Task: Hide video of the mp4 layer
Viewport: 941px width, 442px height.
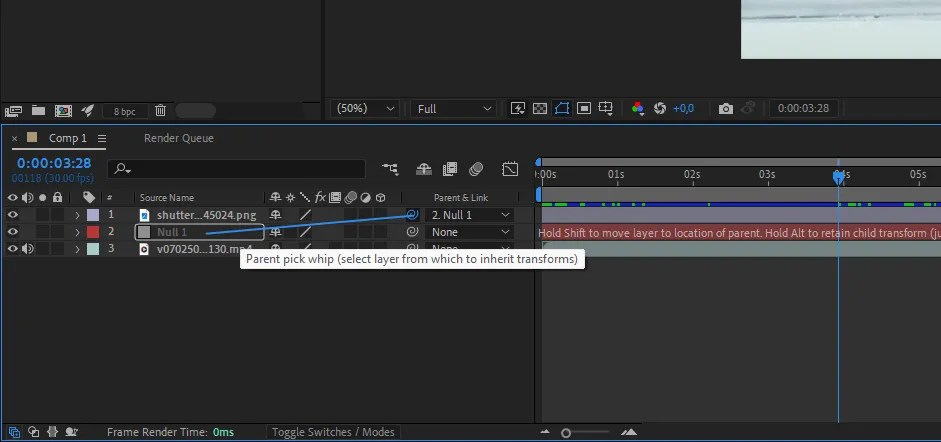Action: pyautogui.click(x=13, y=248)
